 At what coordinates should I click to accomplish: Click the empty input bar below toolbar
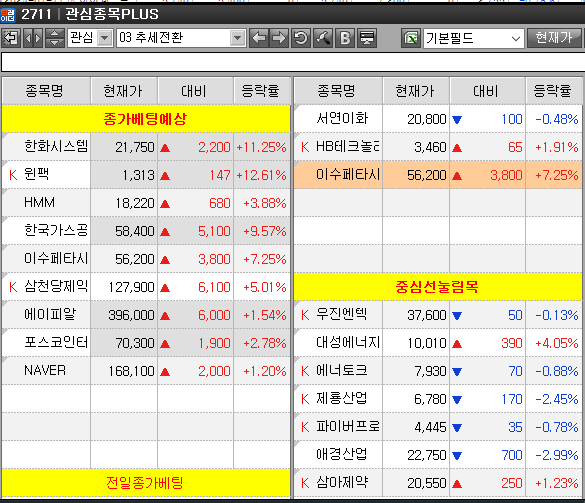click(293, 62)
